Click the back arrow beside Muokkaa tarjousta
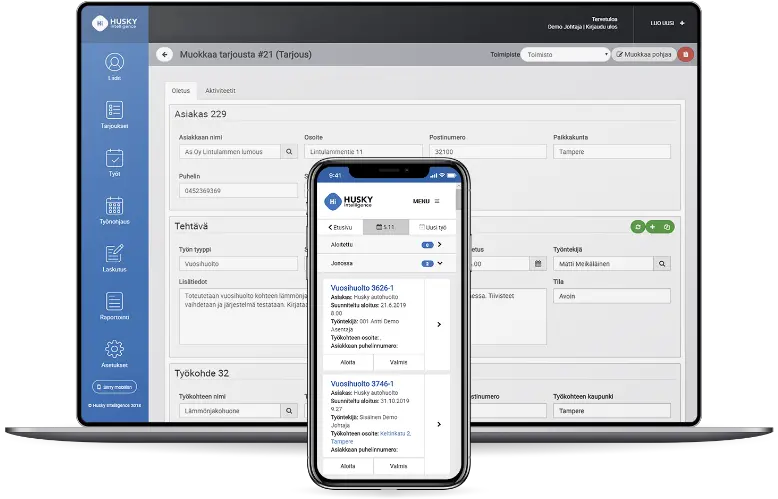Screen dimensions: 778x499 (165, 54)
